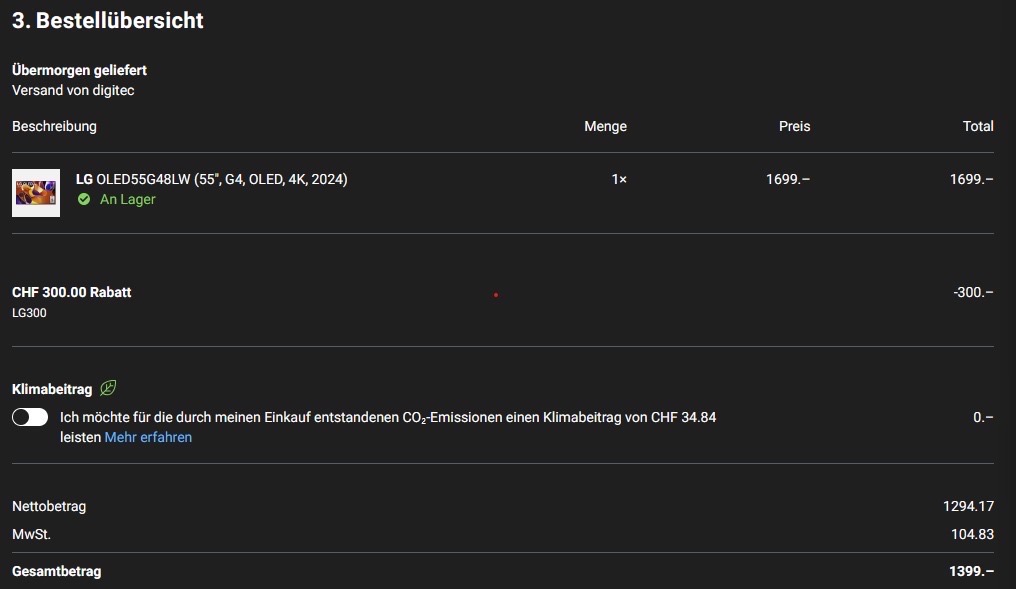Click the MwSt. value 104.83

coord(972,534)
